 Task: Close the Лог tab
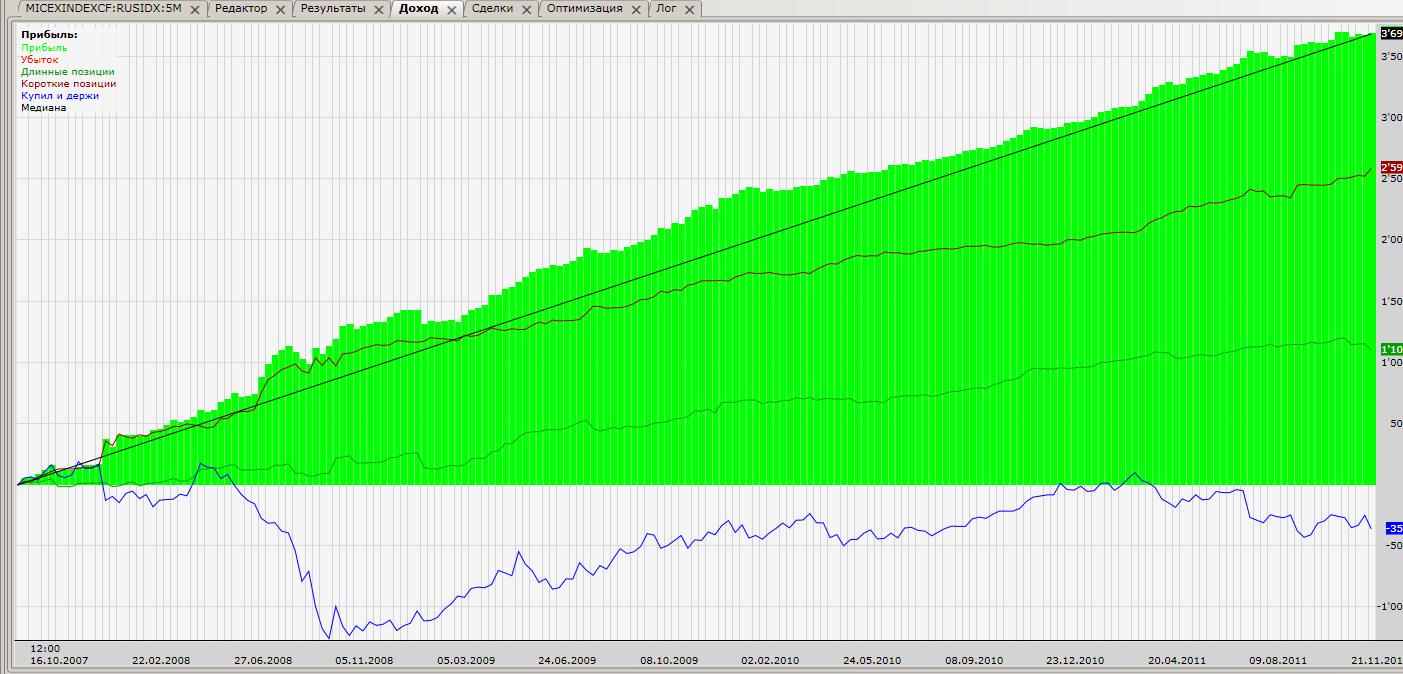[x=689, y=9]
